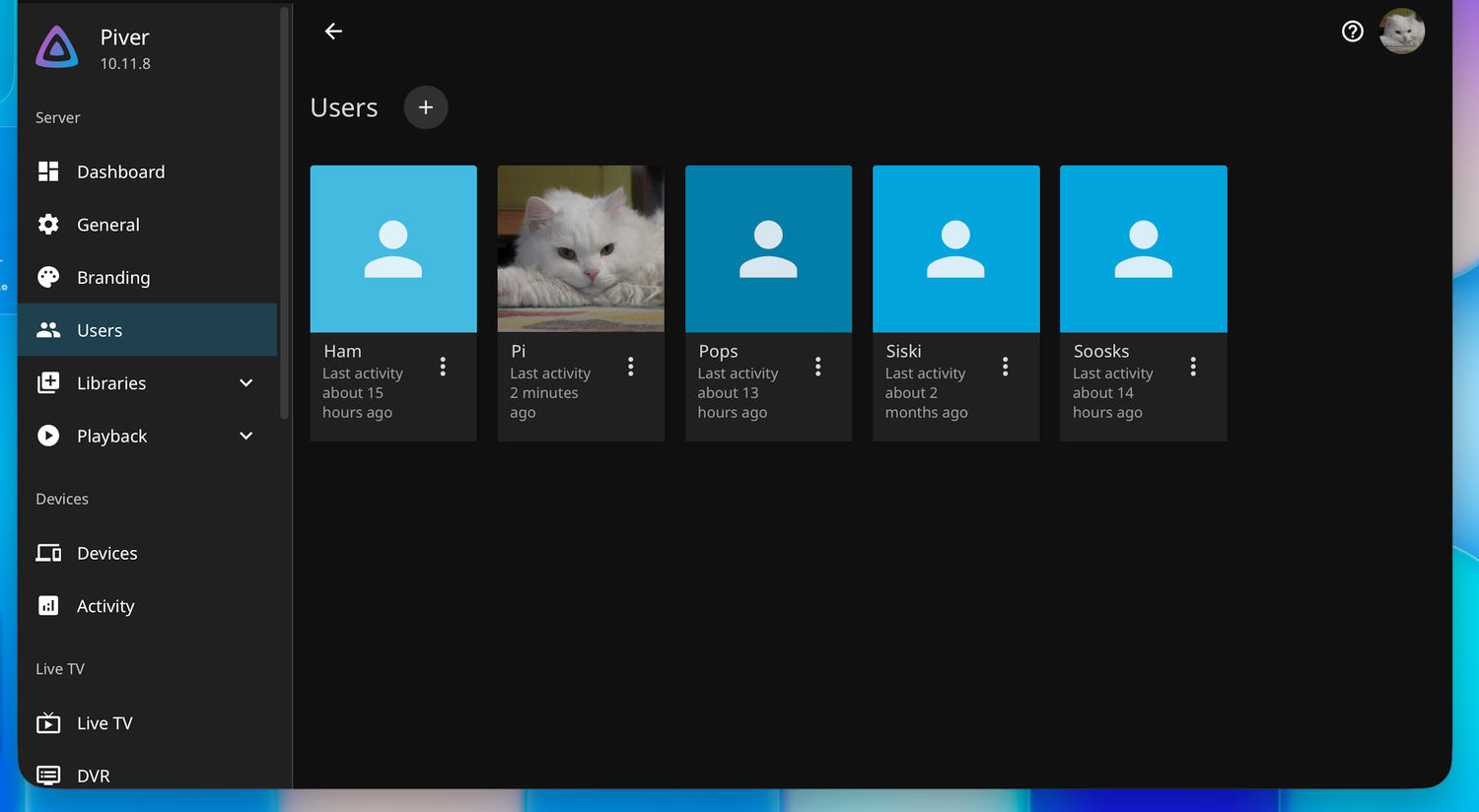Click the version number 10.11.8
This screenshot has width=1479, height=812.
pyautogui.click(x=125, y=64)
